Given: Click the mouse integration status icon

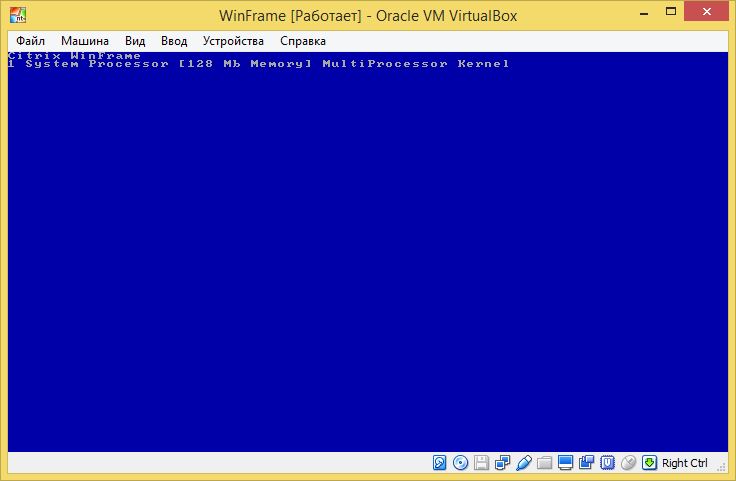Looking at the screenshot, I should click(629, 463).
